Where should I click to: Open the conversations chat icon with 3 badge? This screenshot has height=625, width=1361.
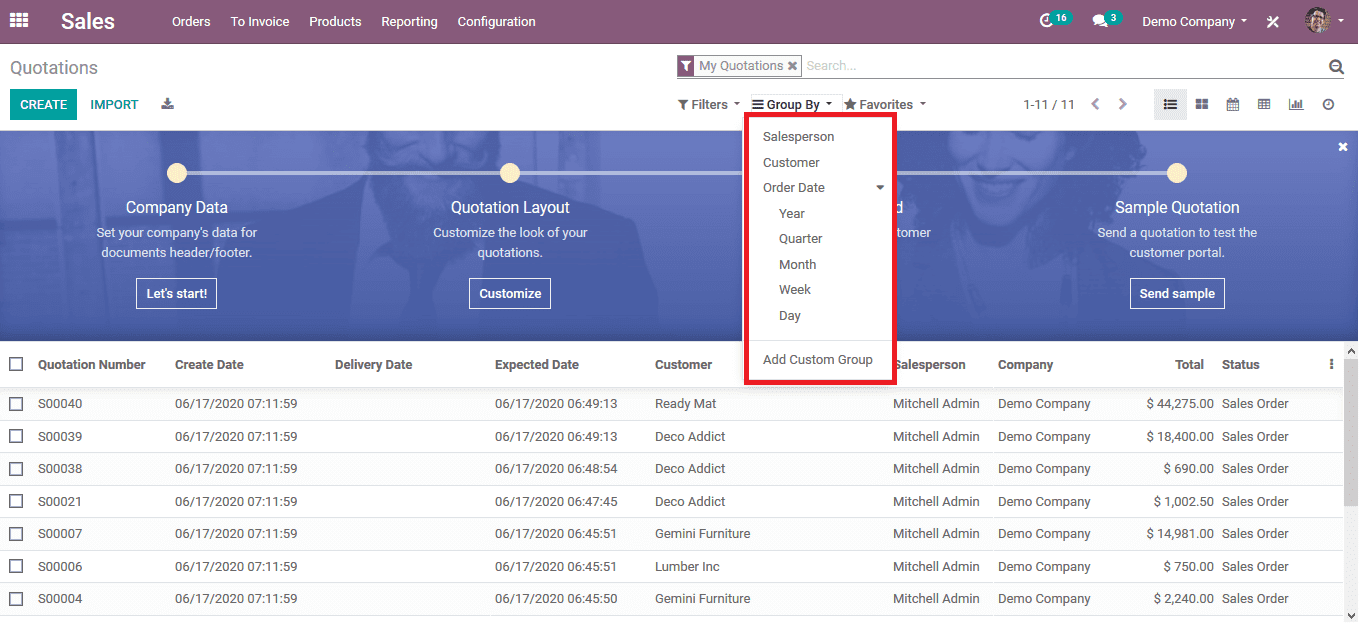1105,20
